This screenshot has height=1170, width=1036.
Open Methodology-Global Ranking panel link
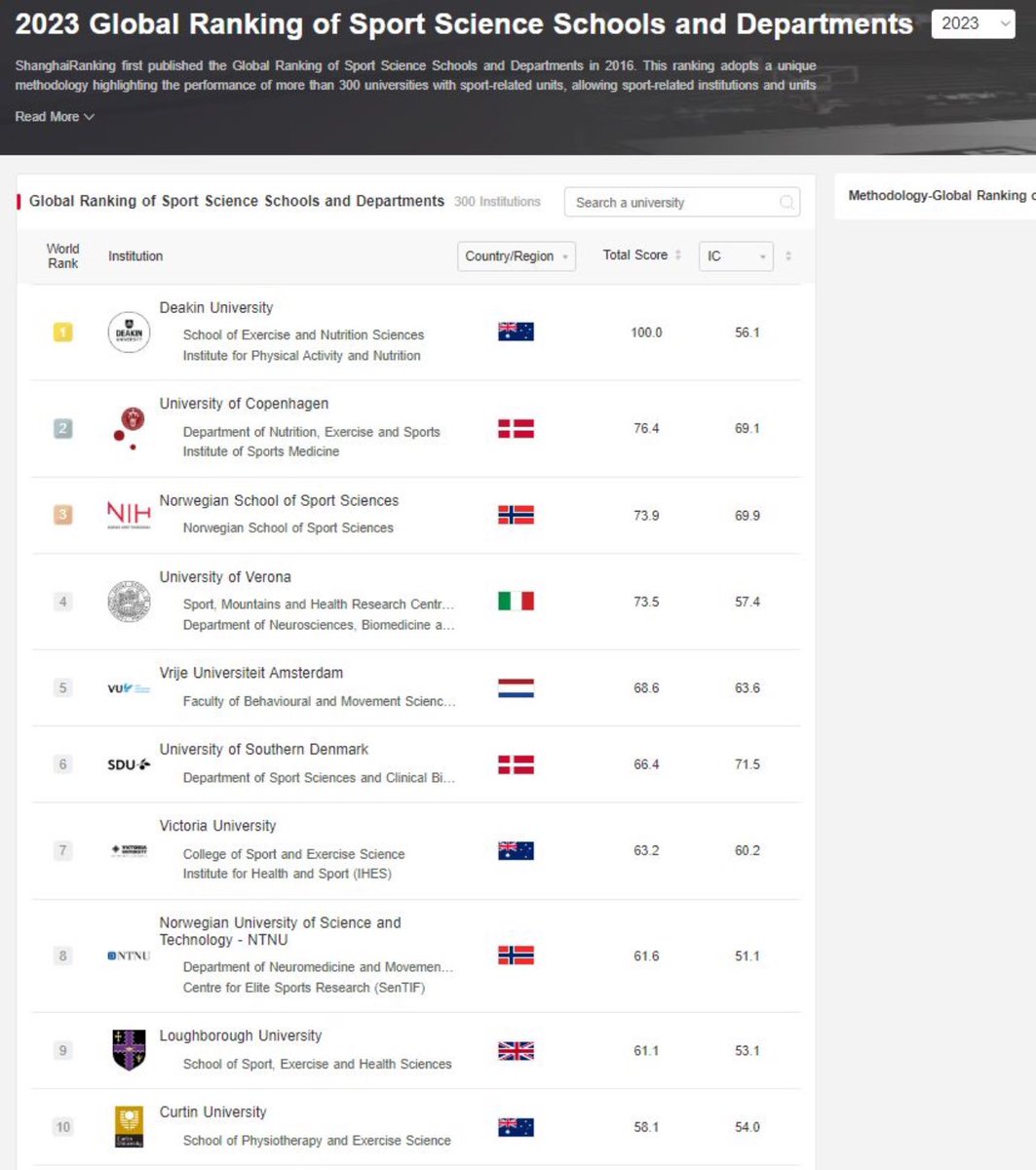coord(941,196)
